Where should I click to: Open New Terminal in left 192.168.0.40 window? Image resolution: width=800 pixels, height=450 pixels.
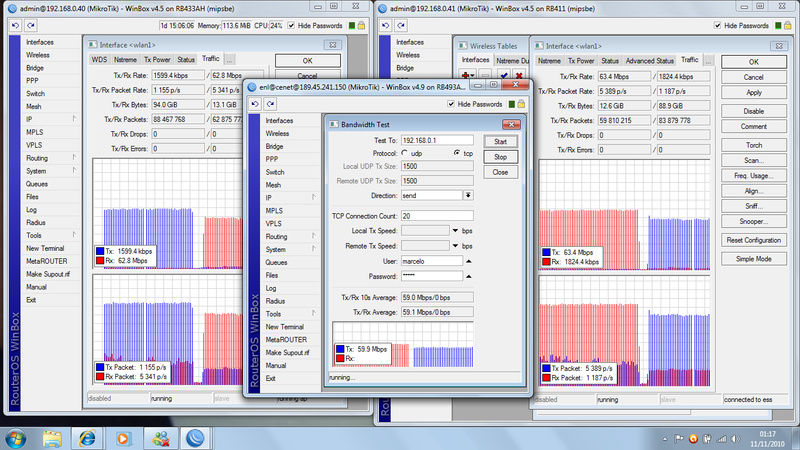point(45,248)
